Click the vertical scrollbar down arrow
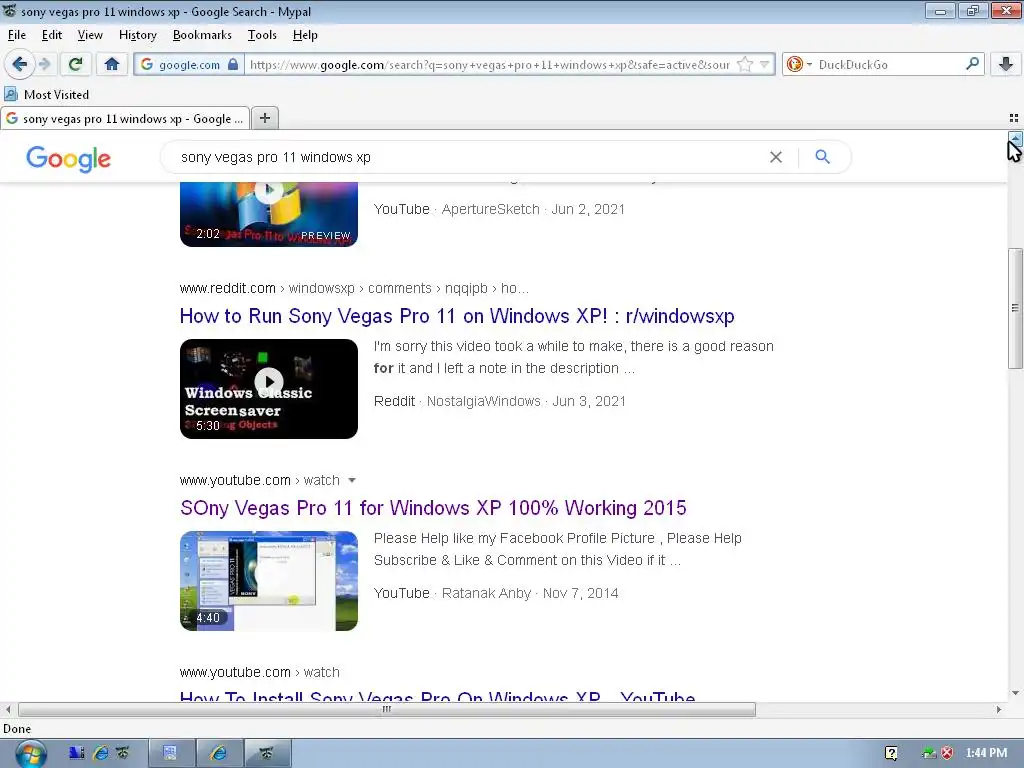This screenshot has width=1024, height=768. (x=1015, y=694)
